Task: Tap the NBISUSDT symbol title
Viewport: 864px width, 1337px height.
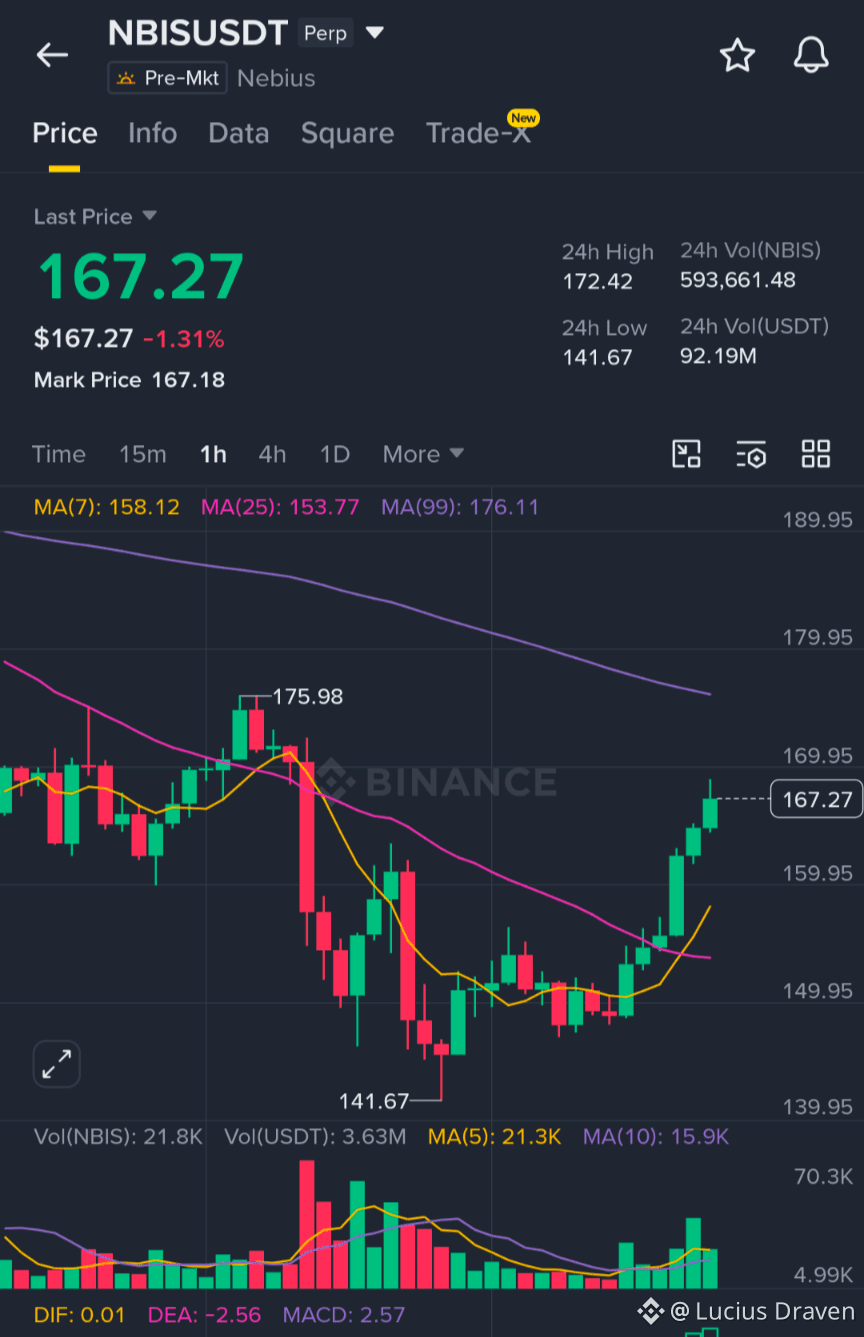Action: click(198, 33)
